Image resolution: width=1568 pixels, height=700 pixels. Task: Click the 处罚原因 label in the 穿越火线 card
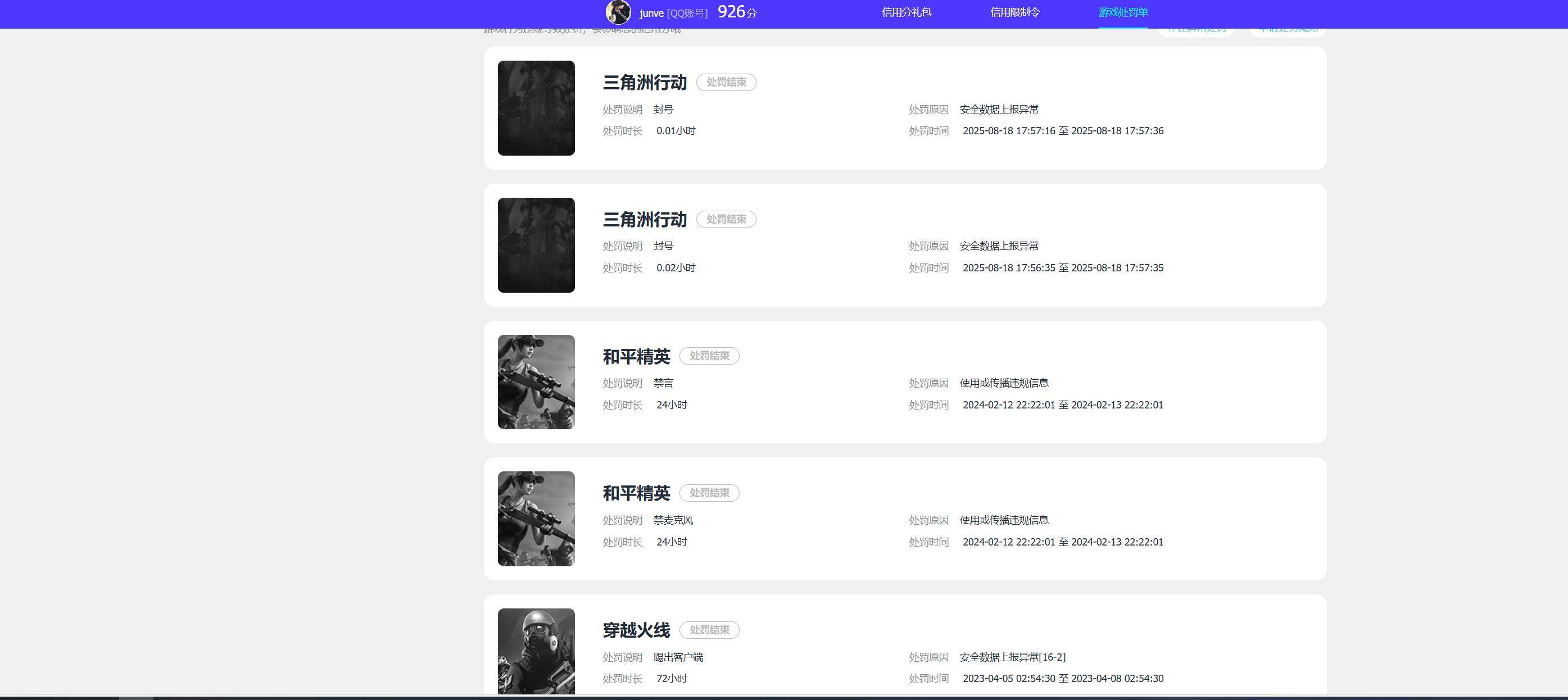[x=928, y=657]
